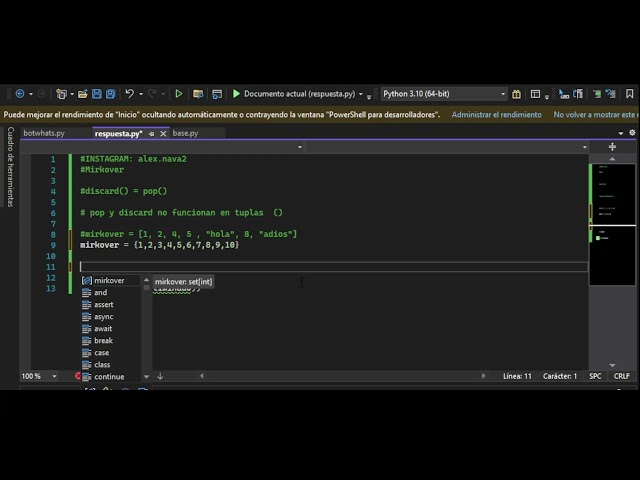The image size is (640, 480).
Task: Click the SPC indentation indicator
Action: pyautogui.click(x=595, y=376)
